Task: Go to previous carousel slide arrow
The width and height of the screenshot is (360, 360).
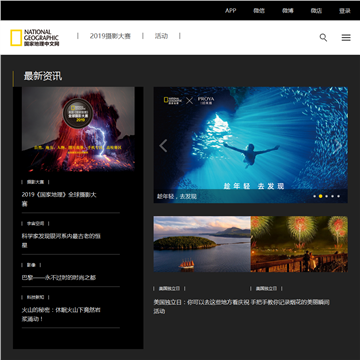Action: click(x=163, y=146)
